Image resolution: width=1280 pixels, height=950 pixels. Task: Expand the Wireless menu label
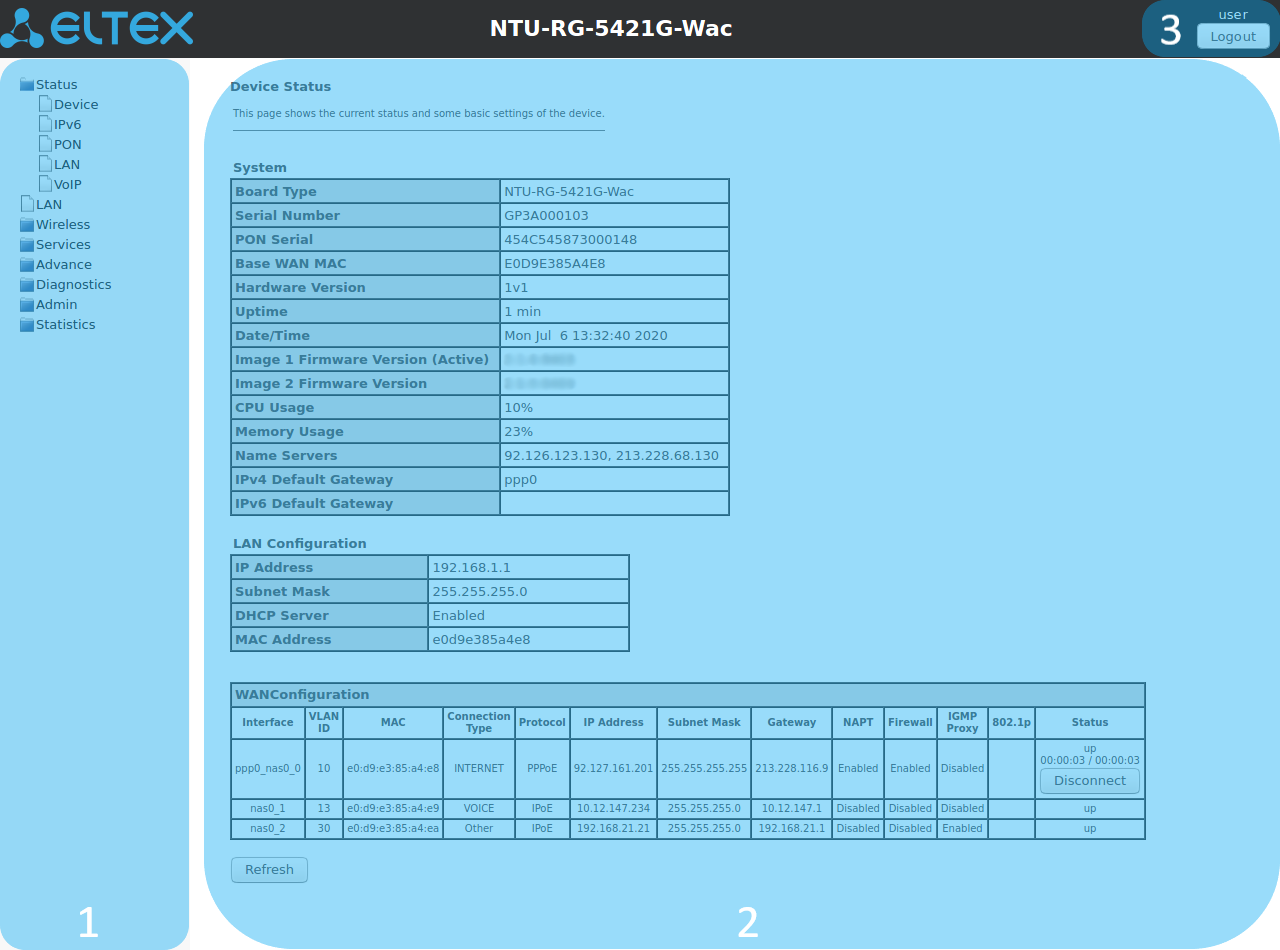63,225
